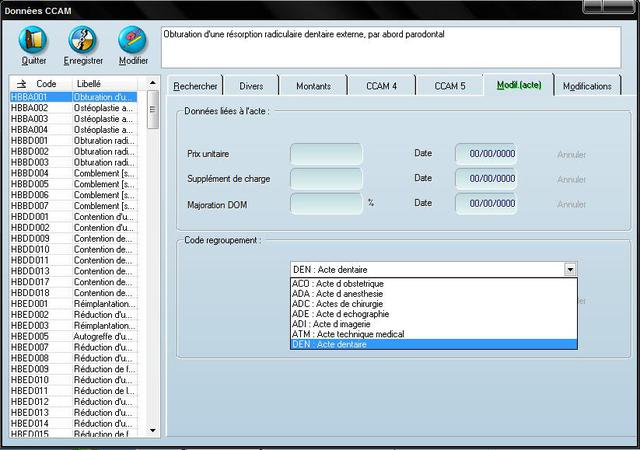This screenshot has width=640, height=450.
Task: Click the Supplément de charge date field
Action: 485,179
